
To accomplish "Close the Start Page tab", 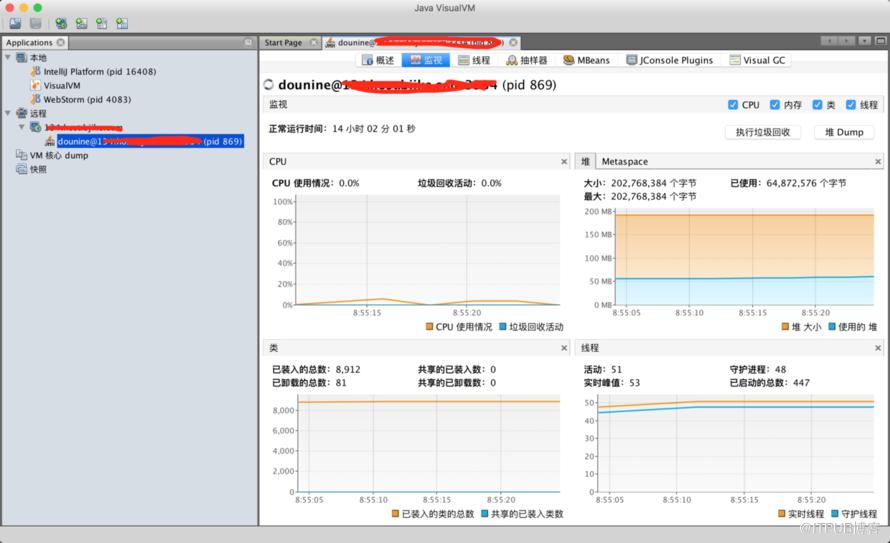I will coord(314,43).
